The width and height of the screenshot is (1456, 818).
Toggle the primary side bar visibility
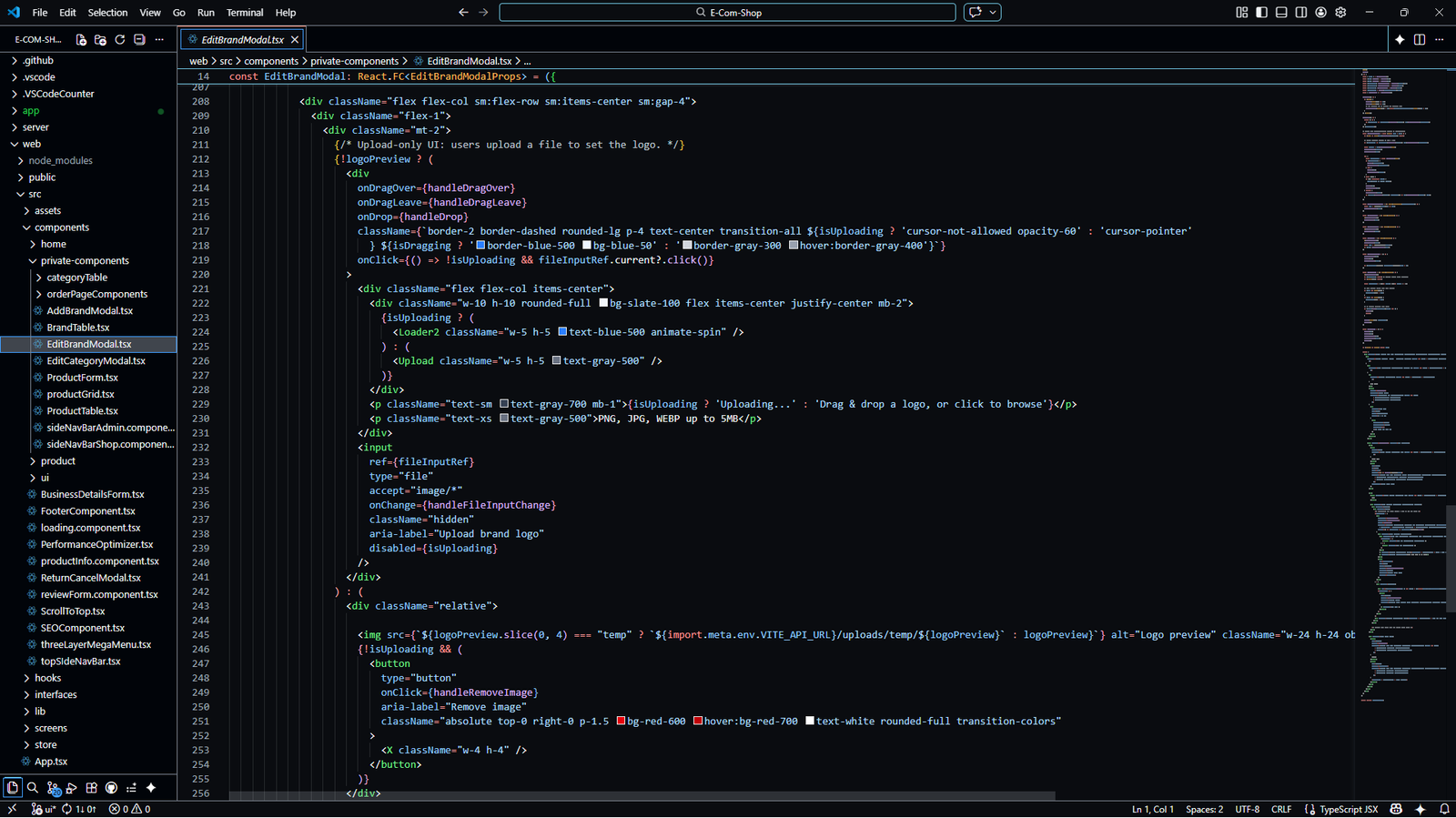(x=1261, y=13)
